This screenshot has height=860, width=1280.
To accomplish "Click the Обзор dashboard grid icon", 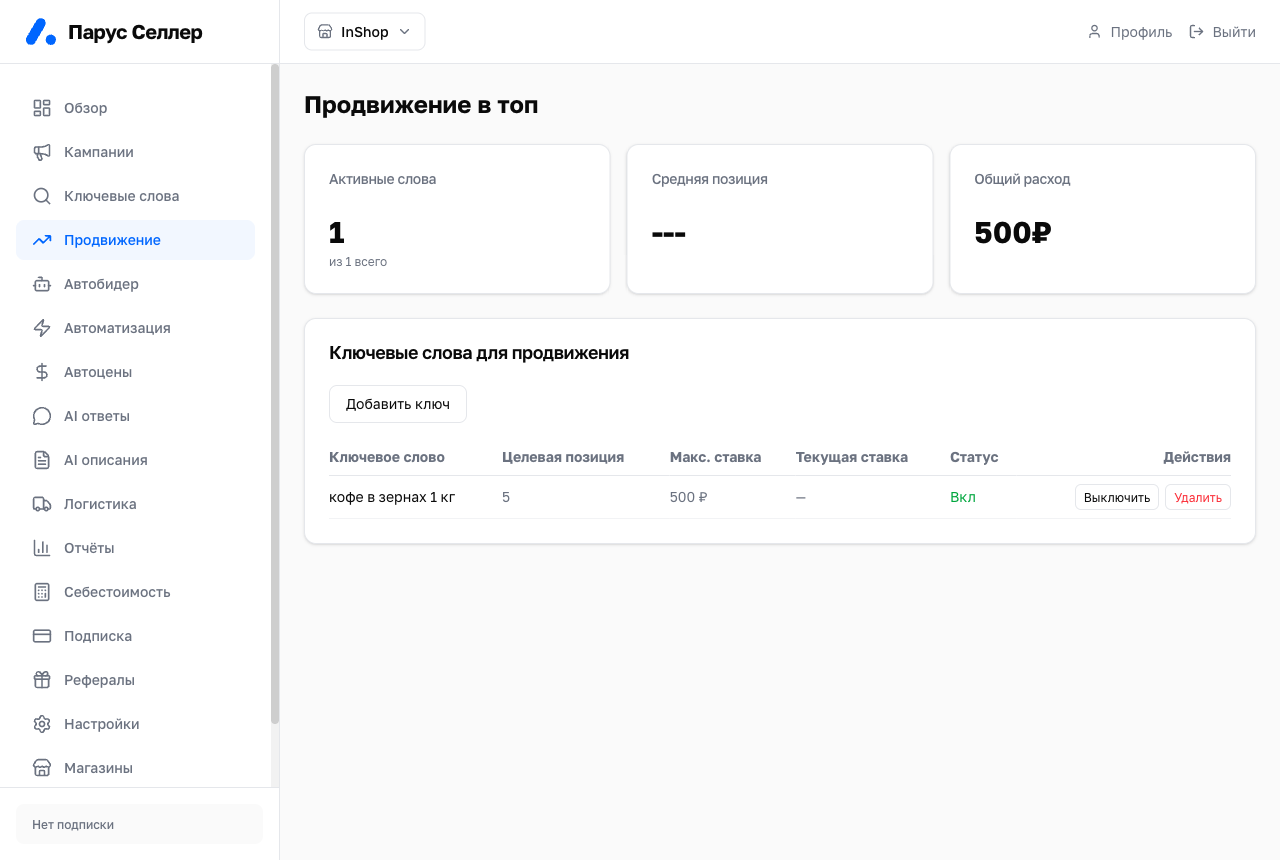I will coord(42,108).
